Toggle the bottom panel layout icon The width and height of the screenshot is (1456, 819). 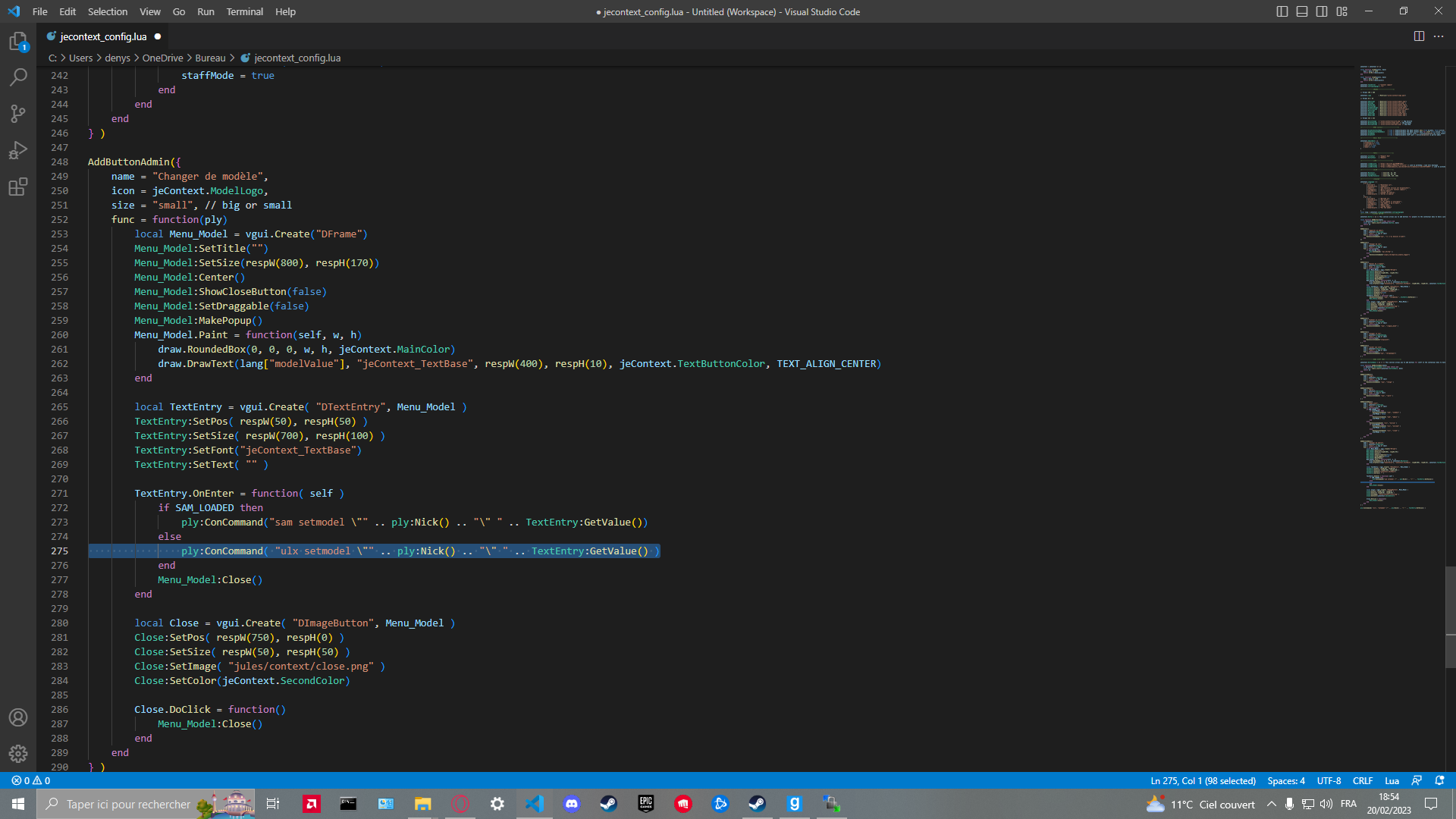click(x=1302, y=11)
